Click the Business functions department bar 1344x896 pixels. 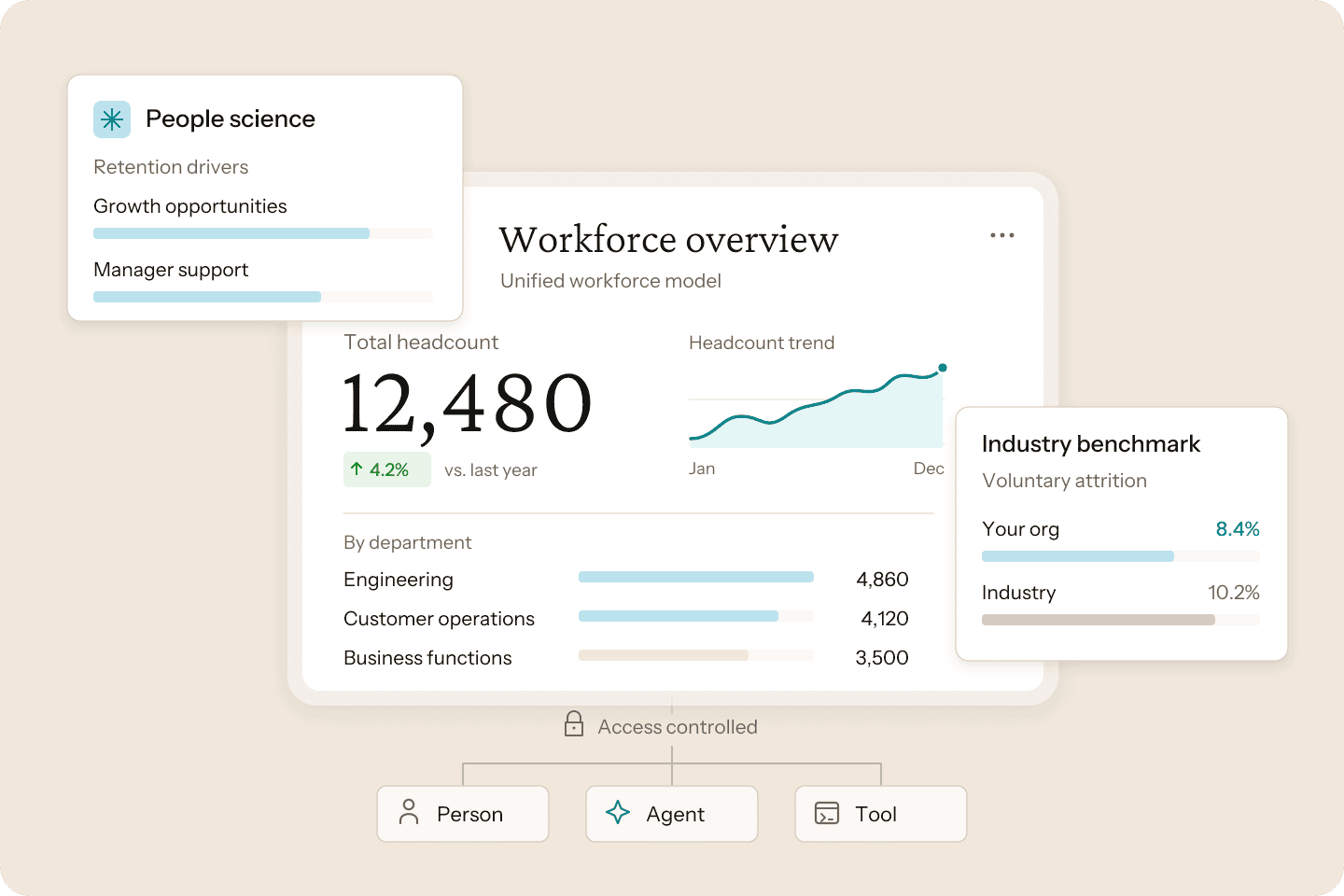pos(696,655)
